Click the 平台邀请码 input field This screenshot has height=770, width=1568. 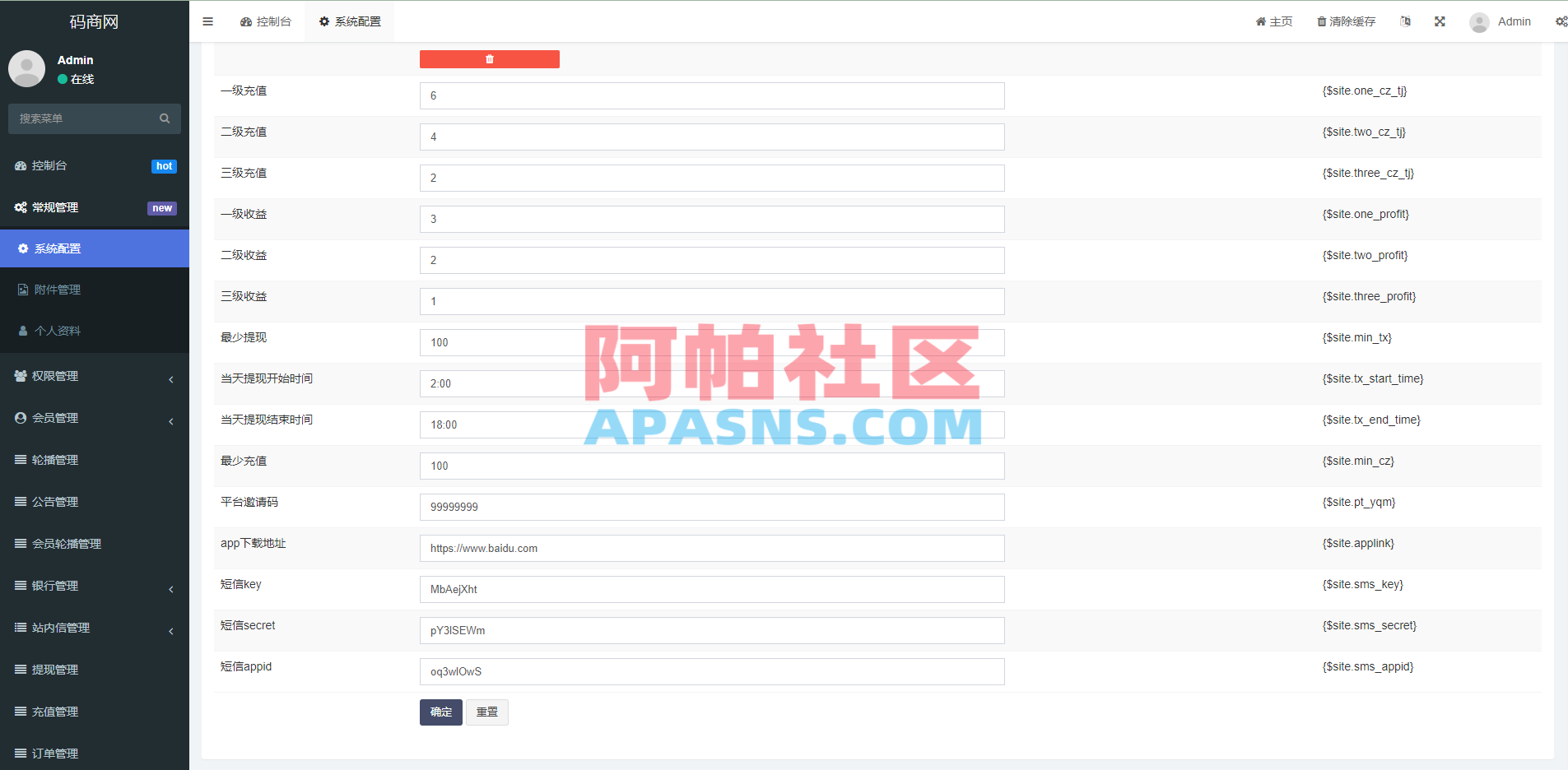(712, 507)
